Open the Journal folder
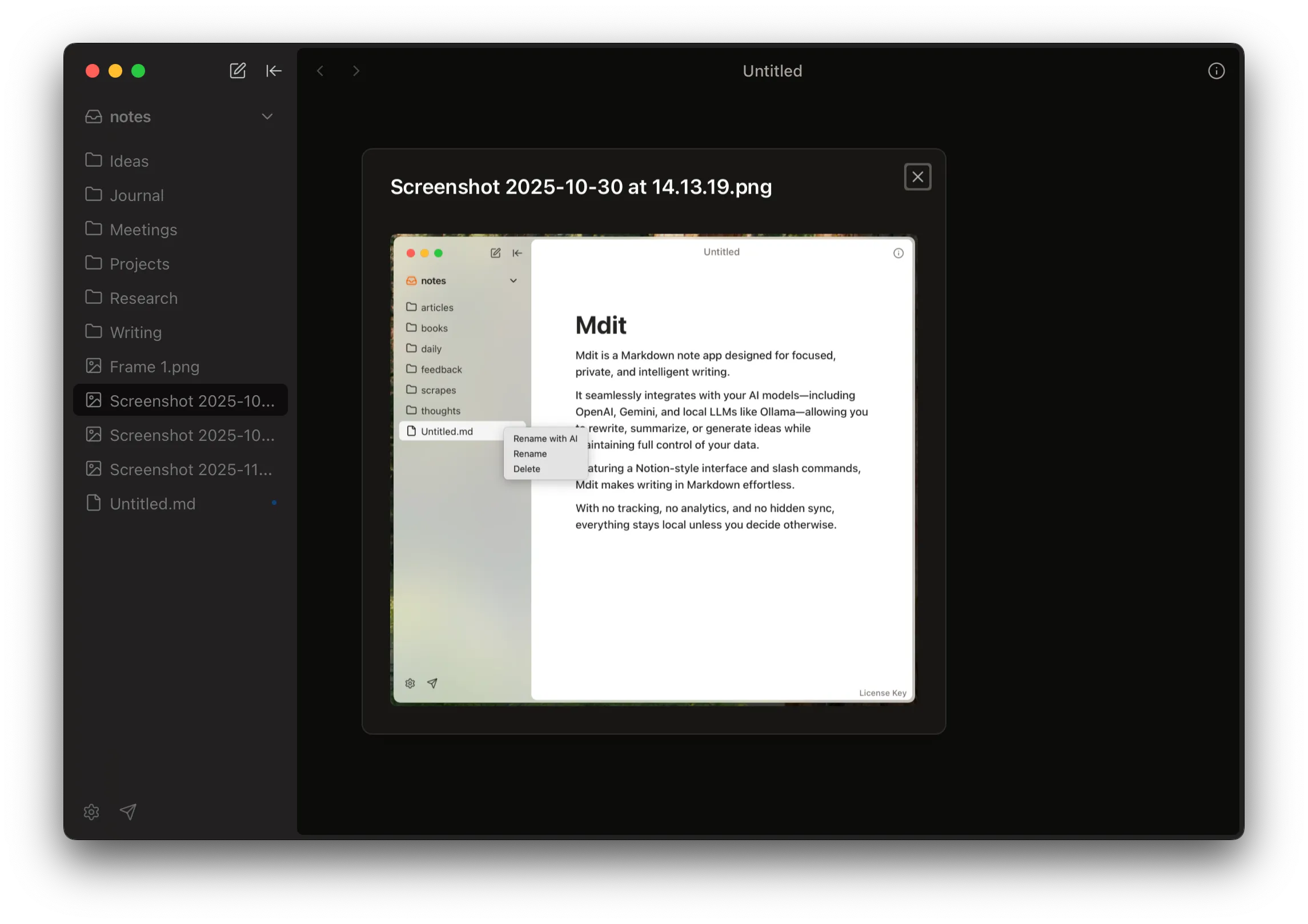This screenshot has height=924, width=1308. [137, 195]
